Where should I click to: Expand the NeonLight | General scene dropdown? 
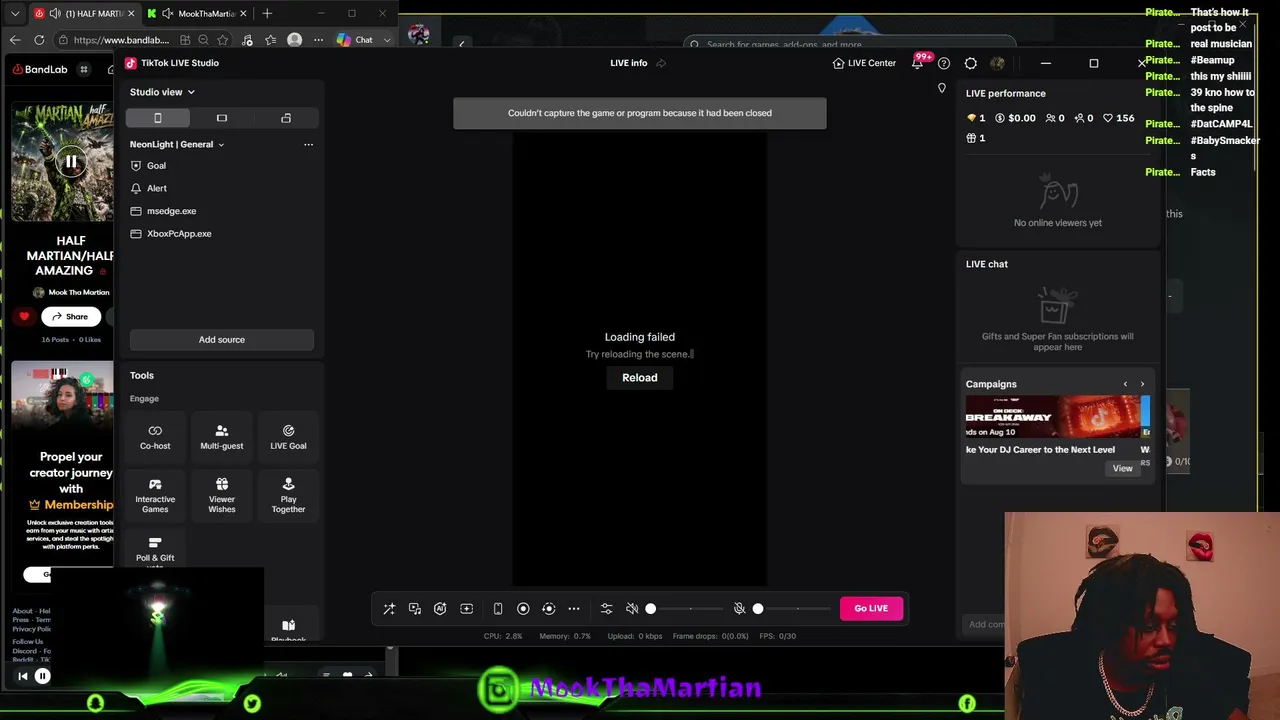tap(177, 144)
